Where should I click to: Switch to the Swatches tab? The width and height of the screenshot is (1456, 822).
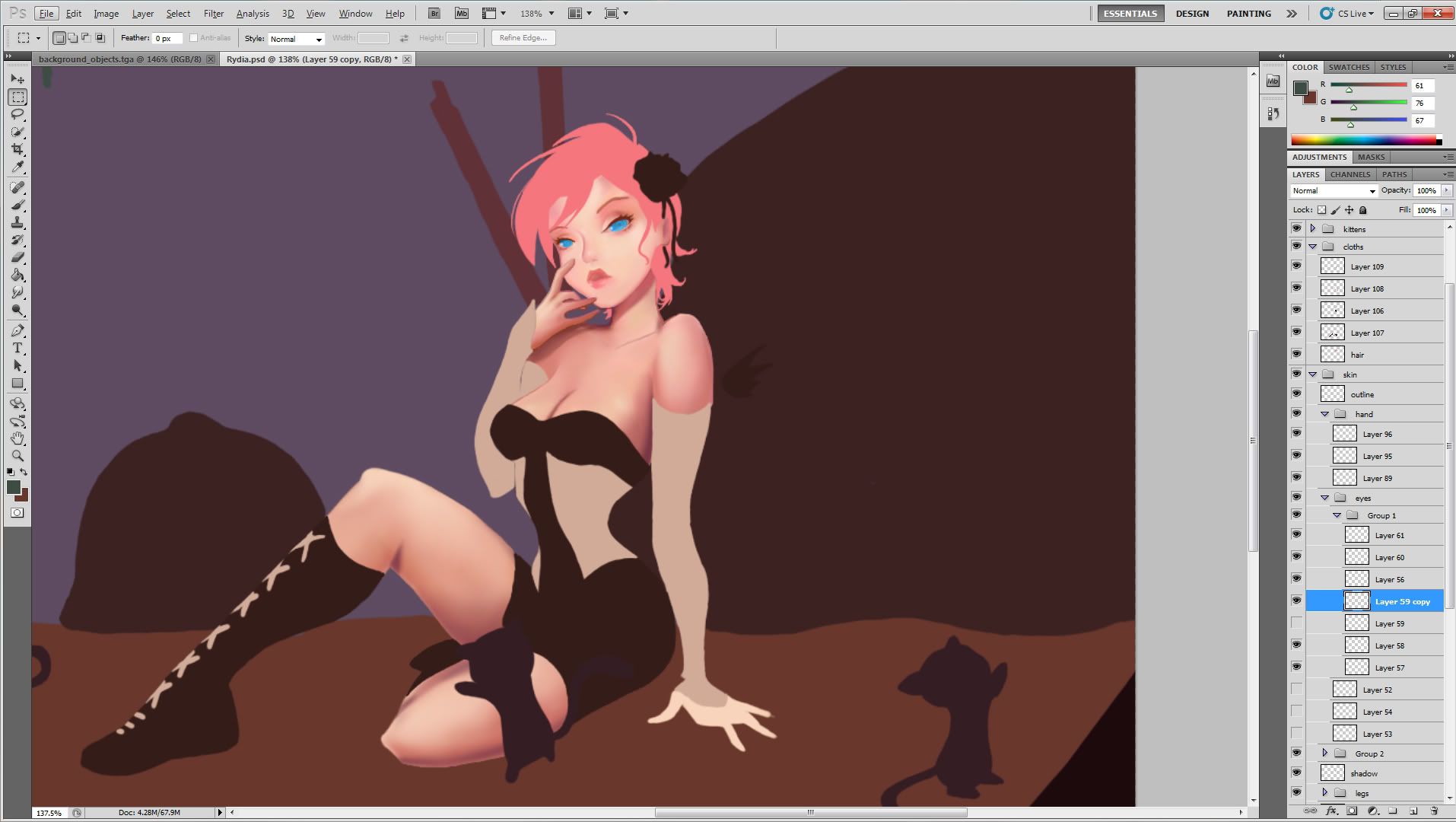1350,67
